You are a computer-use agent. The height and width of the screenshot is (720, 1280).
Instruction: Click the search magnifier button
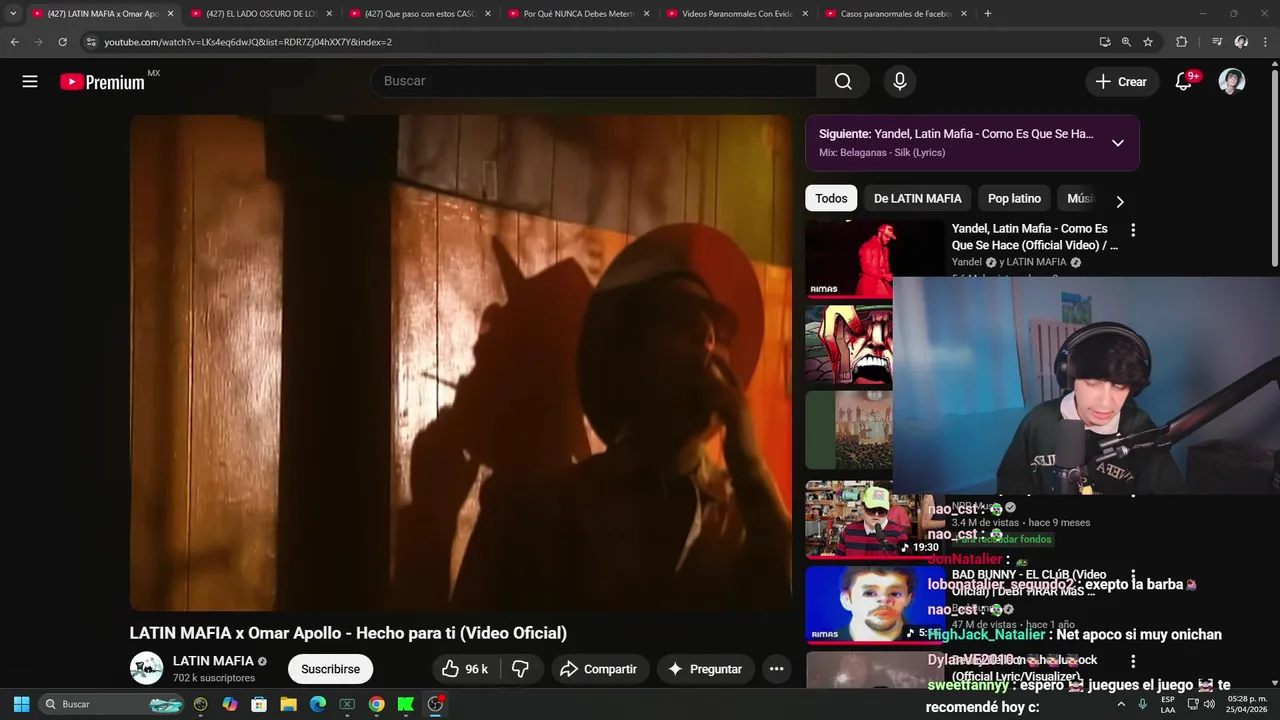pyautogui.click(x=843, y=81)
